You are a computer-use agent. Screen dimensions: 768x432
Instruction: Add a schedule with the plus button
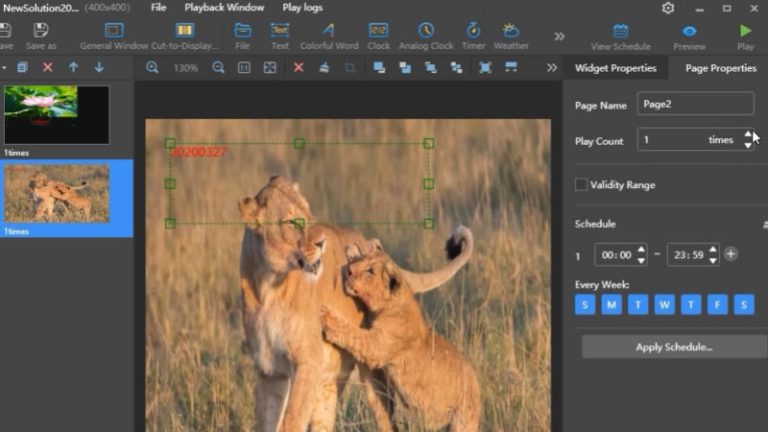[x=731, y=255]
